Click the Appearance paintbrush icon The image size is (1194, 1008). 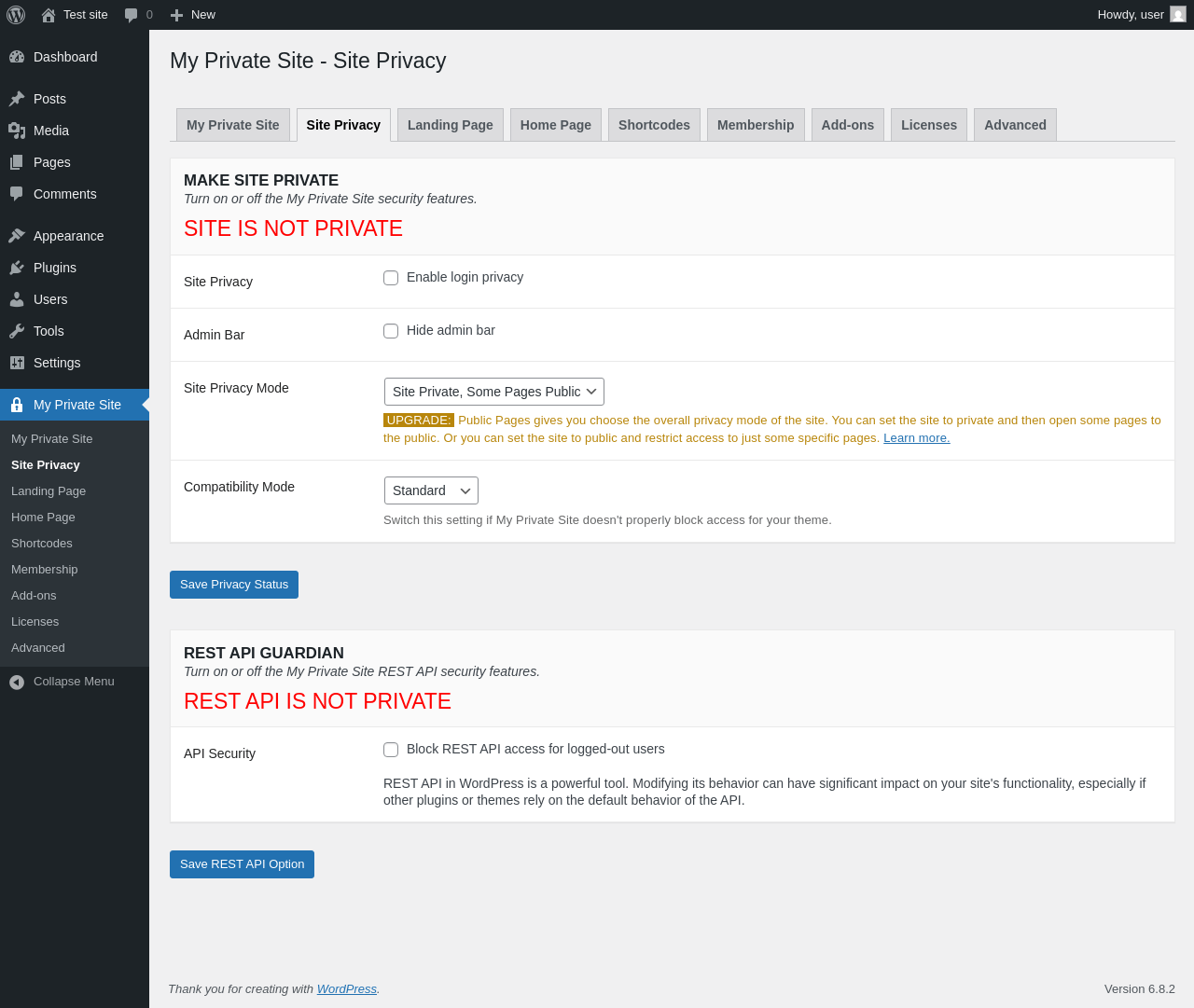[17, 236]
